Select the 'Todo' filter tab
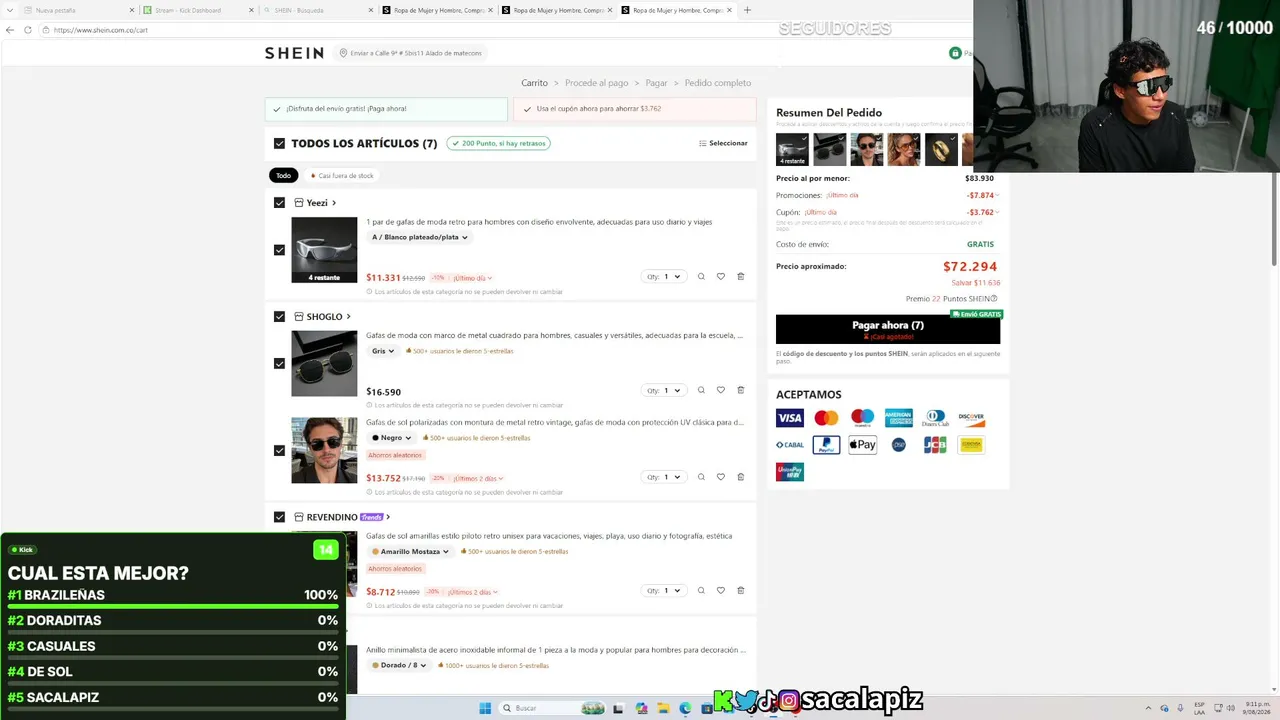 [x=284, y=175]
